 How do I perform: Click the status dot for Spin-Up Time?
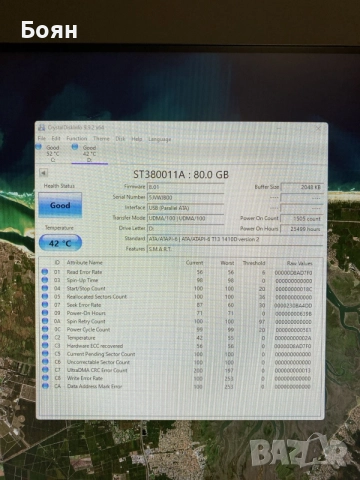pyautogui.click(x=45, y=280)
